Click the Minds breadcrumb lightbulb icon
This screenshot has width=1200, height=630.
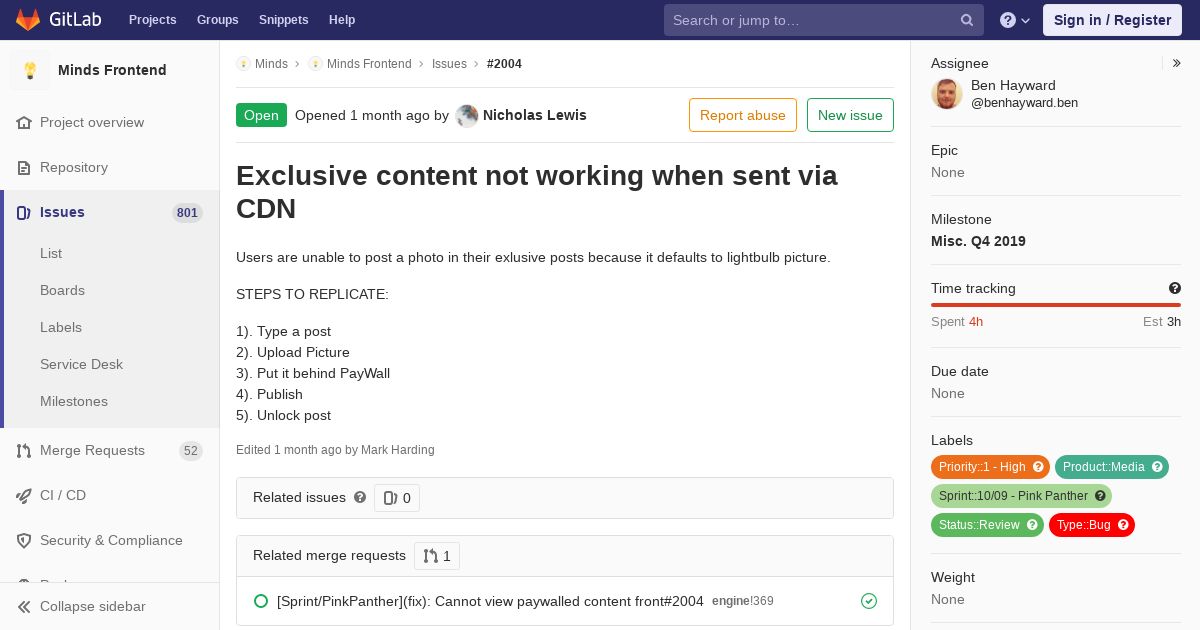tap(243, 63)
